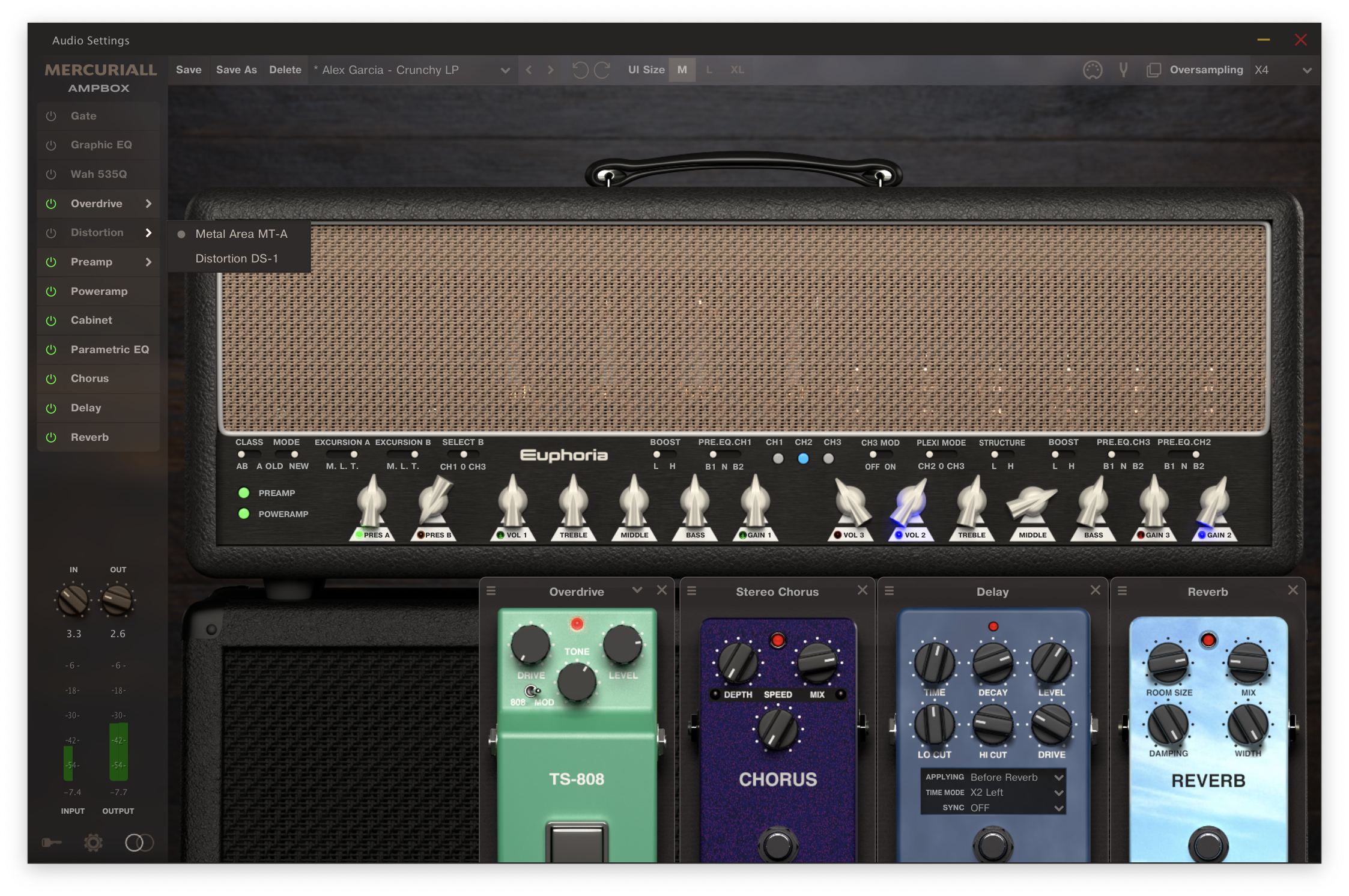Click the IN level knob

click(x=73, y=601)
